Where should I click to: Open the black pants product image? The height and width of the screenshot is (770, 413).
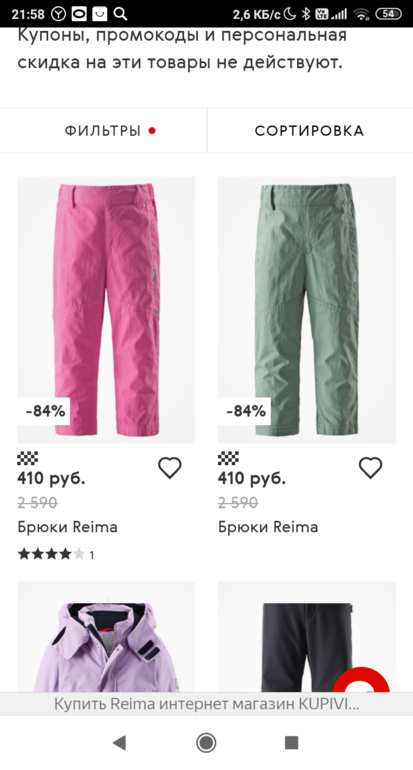307,637
